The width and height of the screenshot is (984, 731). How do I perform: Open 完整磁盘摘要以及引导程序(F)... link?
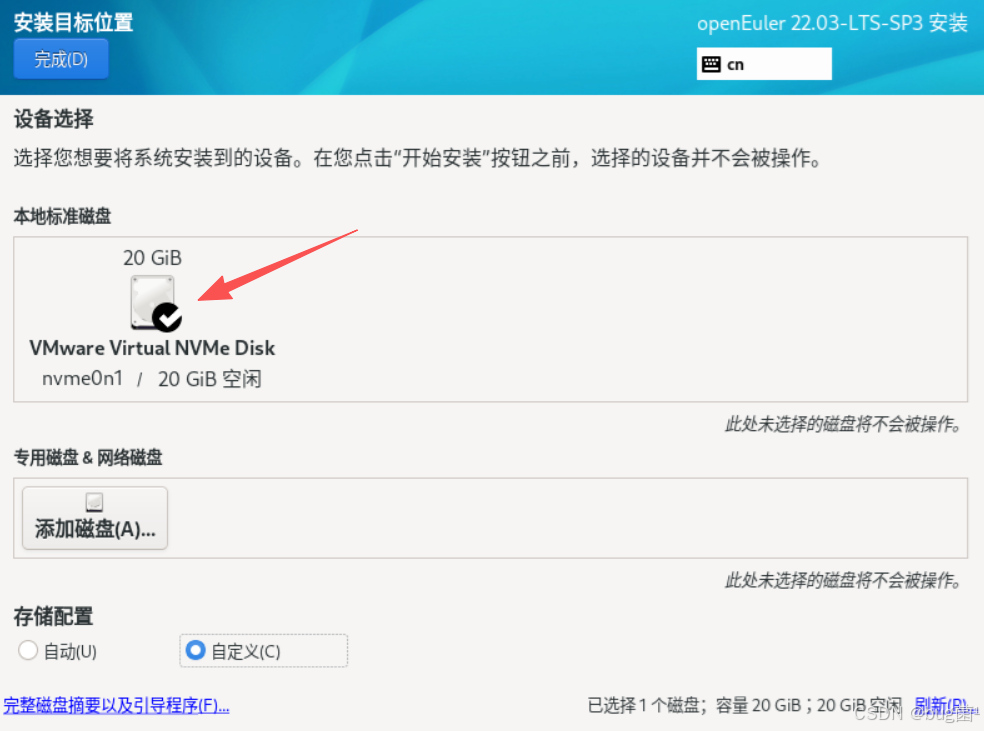(x=117, y=705)
